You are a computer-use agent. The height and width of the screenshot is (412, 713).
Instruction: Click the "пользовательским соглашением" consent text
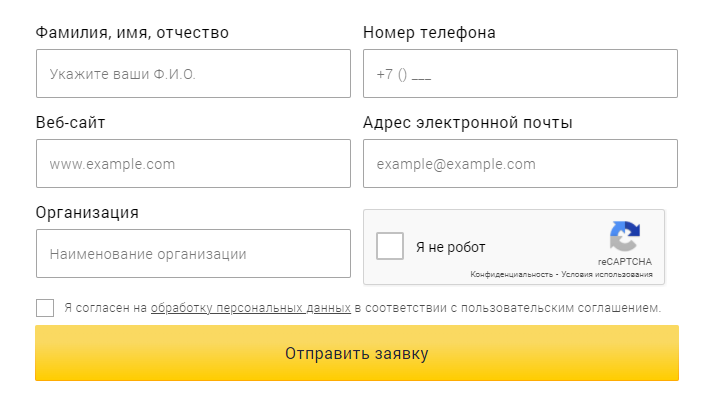point(562,308)
